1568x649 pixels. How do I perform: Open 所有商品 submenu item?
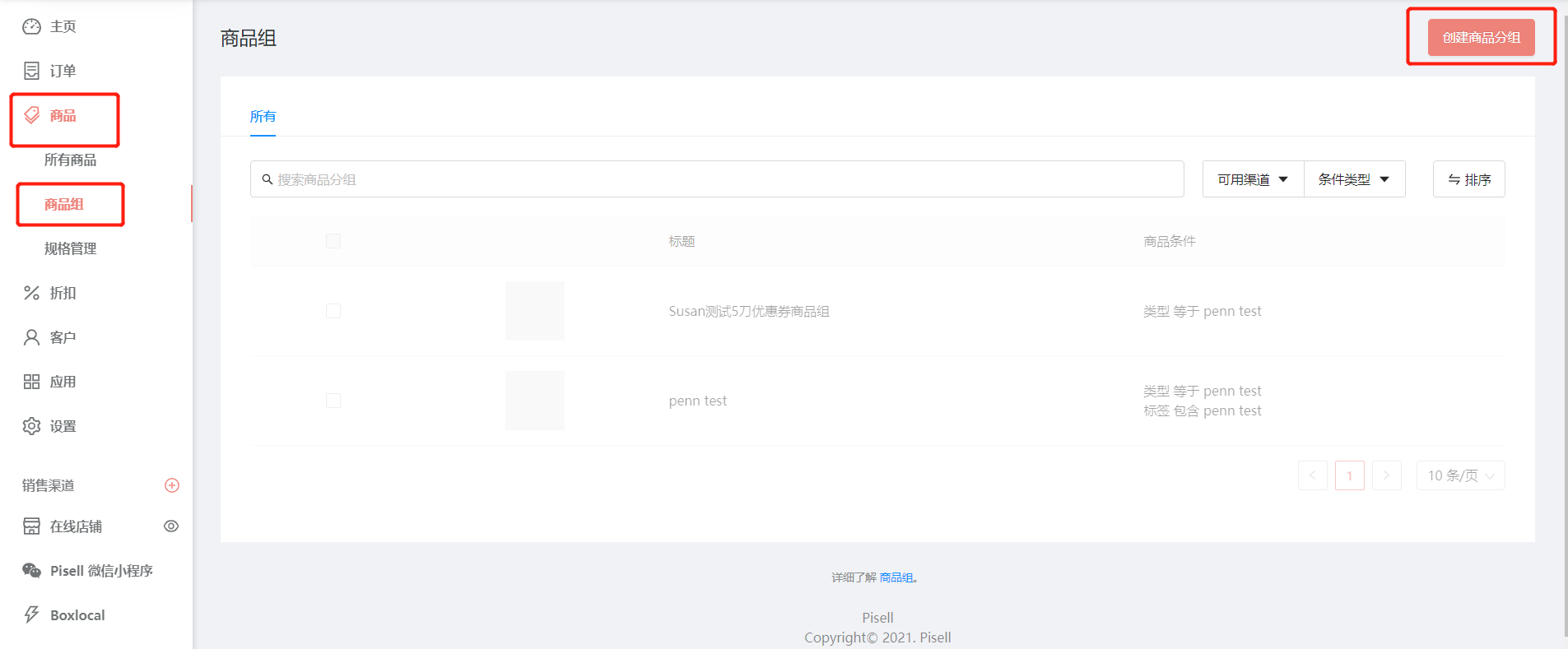(70, 160)
